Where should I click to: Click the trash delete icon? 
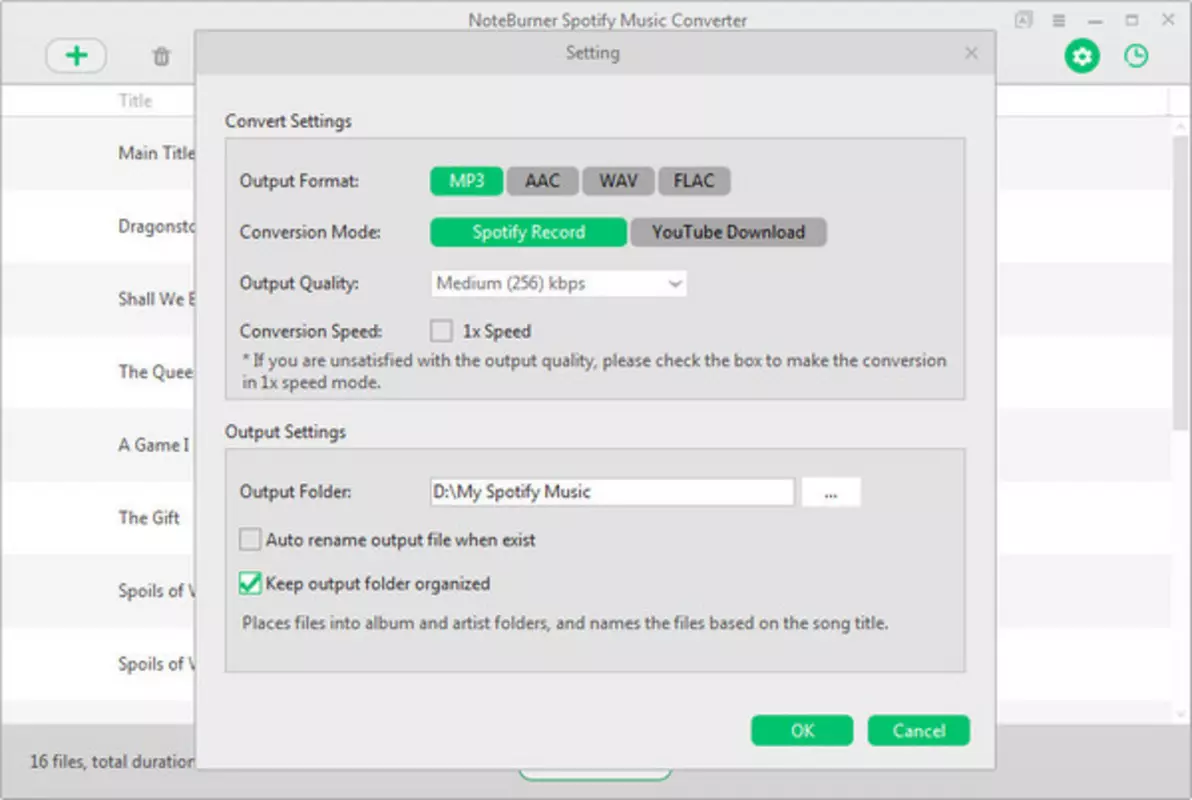[x=161, y=56]
